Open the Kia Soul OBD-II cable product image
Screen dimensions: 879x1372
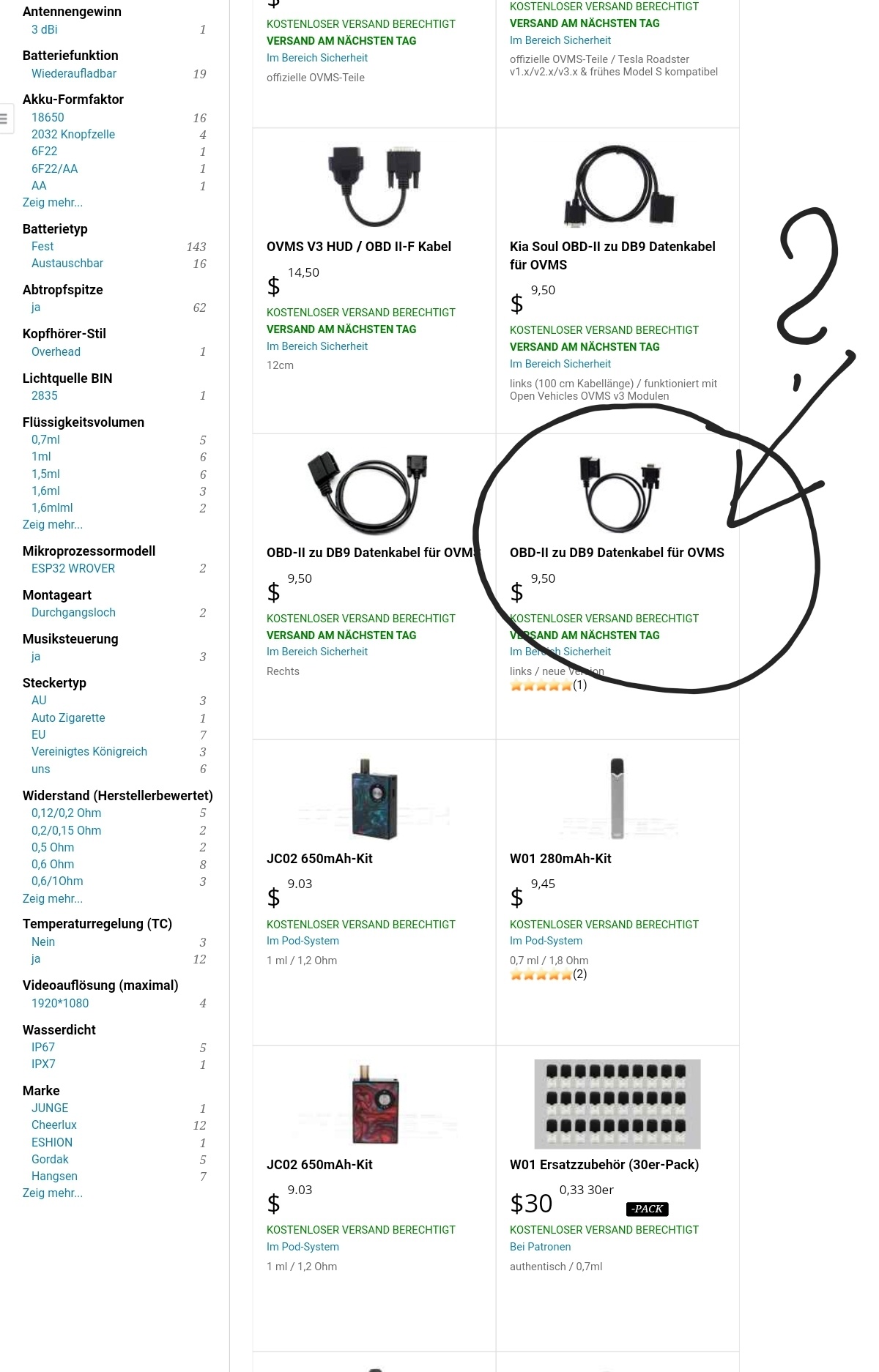tap(617, 184)
